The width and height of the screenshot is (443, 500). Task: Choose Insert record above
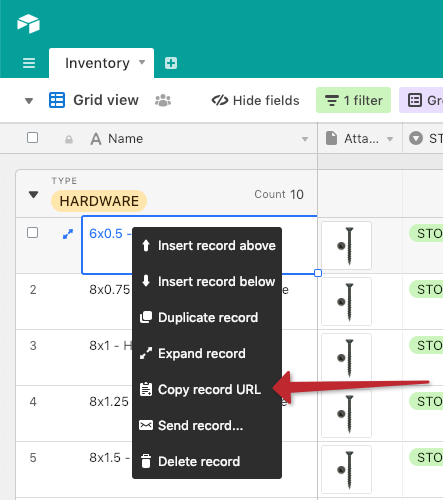(207, 246)
